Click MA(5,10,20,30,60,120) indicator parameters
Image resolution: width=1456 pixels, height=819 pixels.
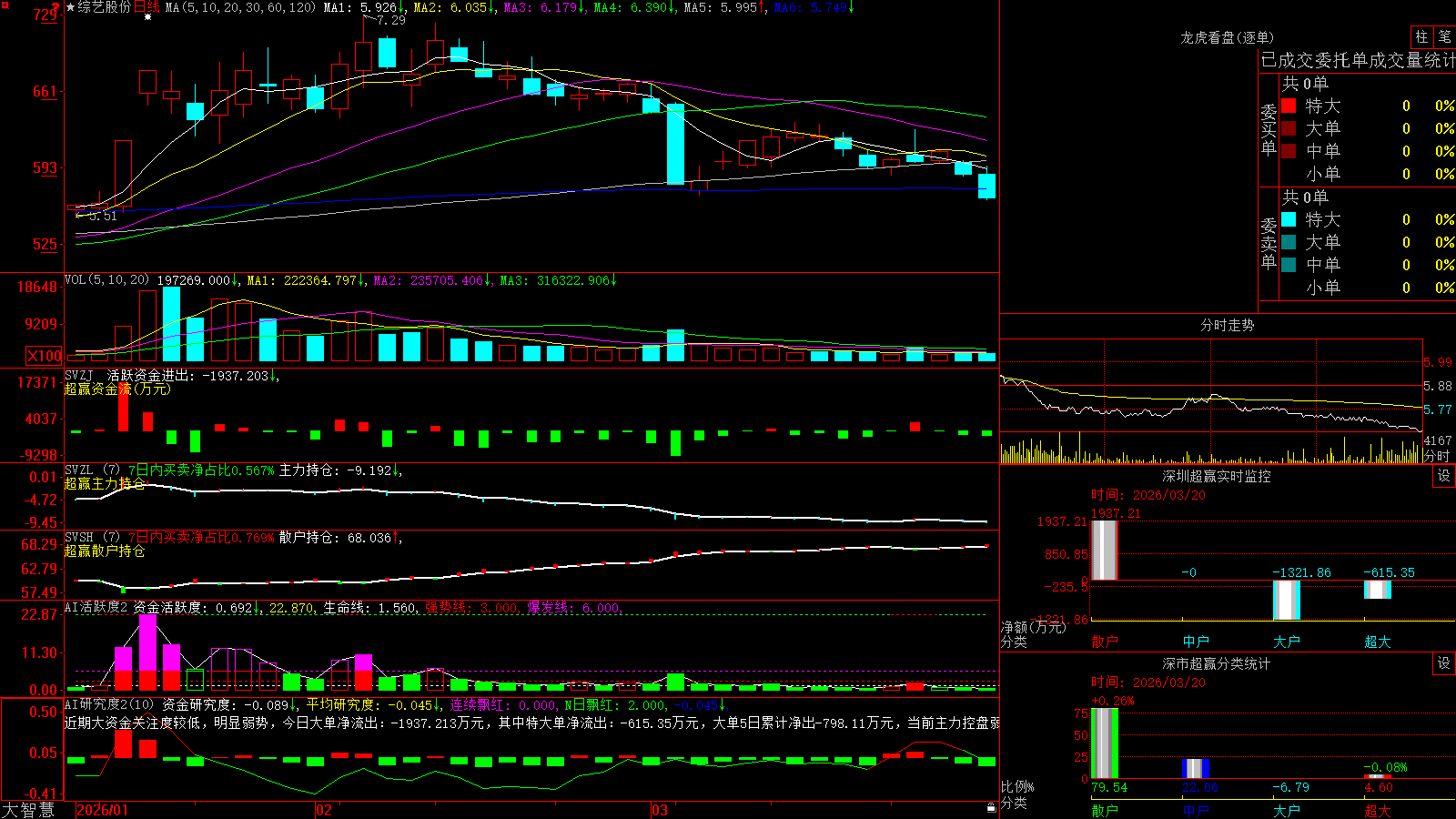(x=240, y=7)
